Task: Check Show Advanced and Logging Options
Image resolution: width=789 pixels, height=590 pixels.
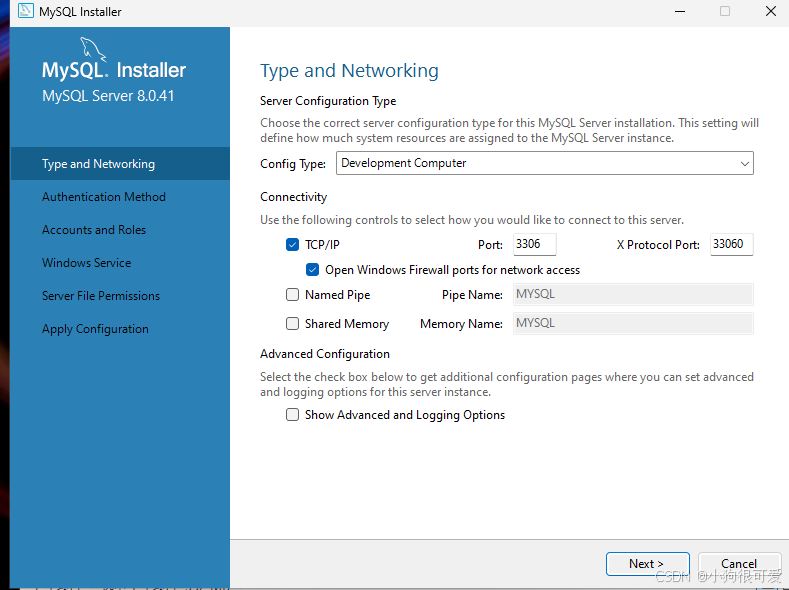Action: pos(292,414)
